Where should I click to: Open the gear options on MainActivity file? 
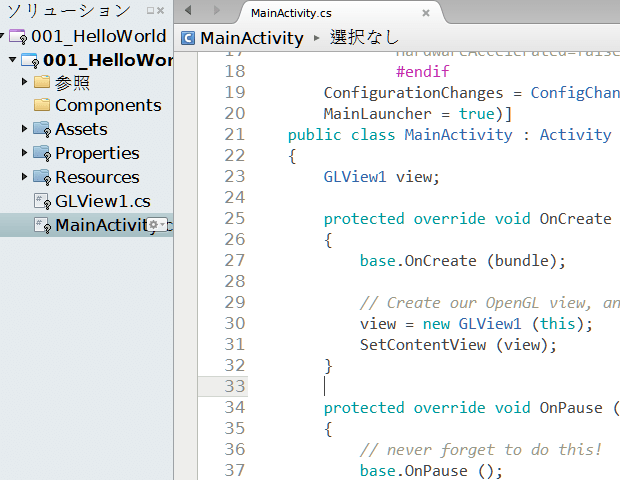[x=154, y=225]
